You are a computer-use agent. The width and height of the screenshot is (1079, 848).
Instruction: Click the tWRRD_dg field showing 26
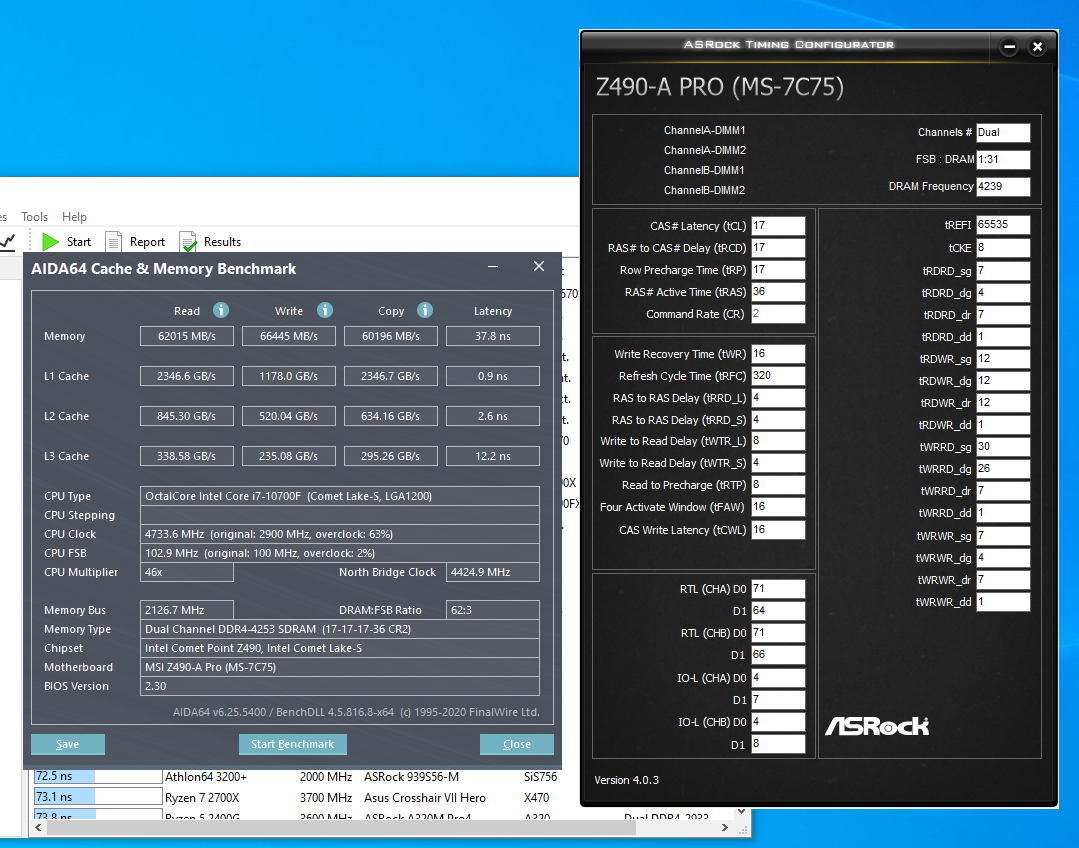1003,469
